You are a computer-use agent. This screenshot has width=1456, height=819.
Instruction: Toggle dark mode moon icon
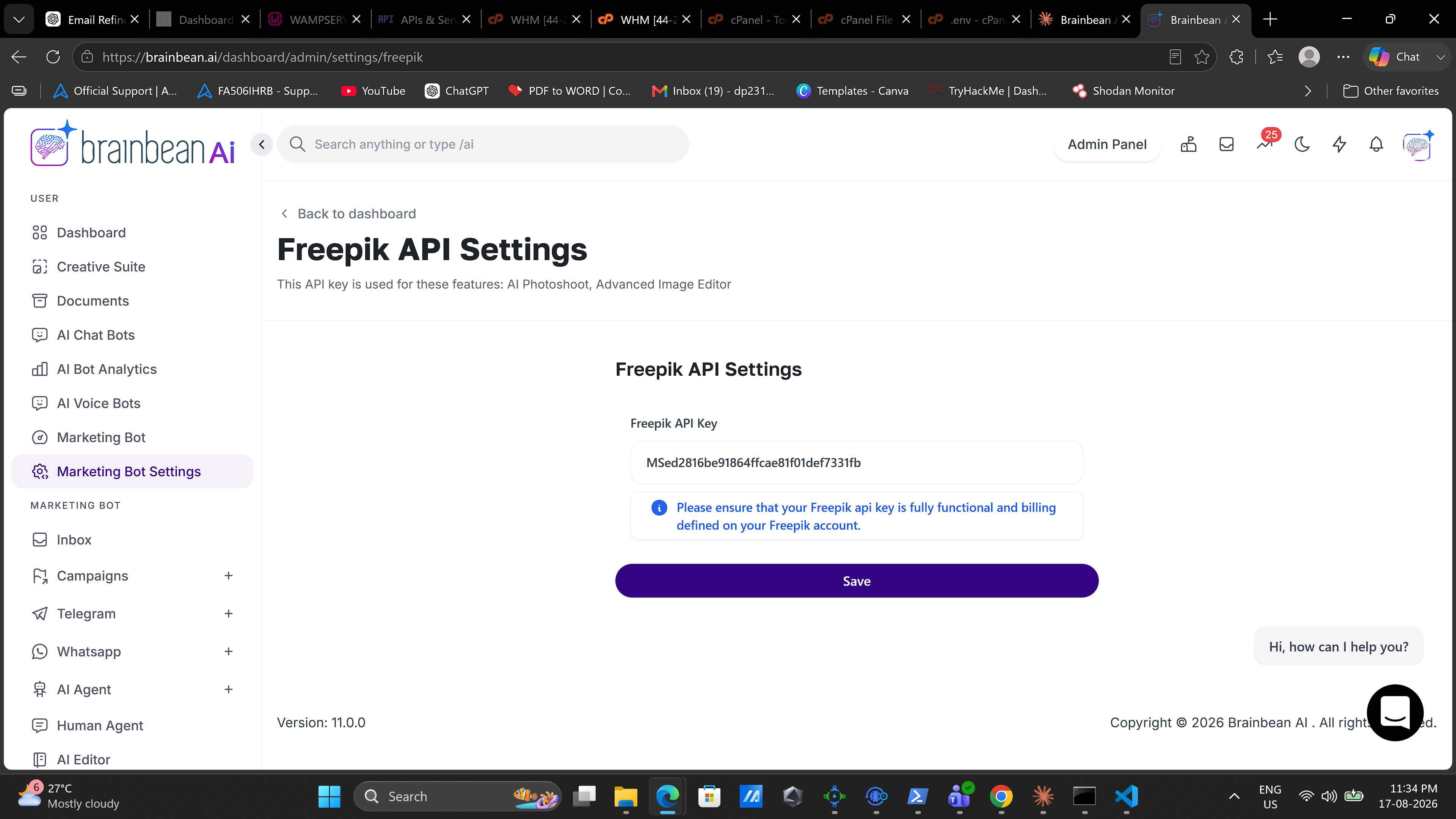tap(1302, 144)
